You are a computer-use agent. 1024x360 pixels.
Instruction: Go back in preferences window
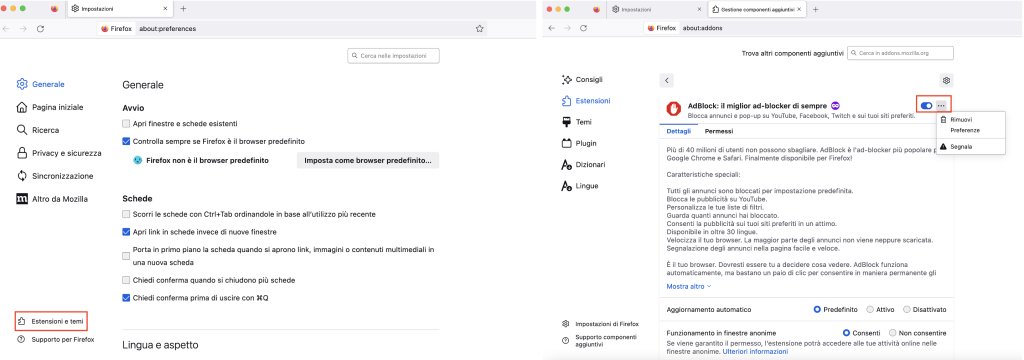coord(7,29)
